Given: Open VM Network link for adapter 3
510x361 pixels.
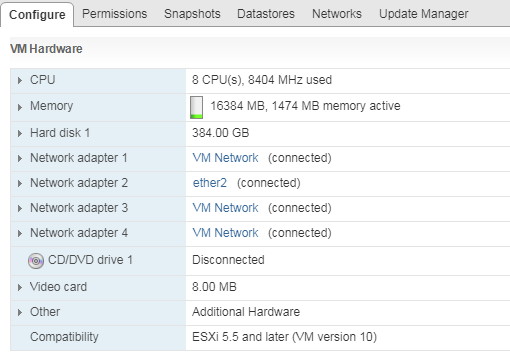Looking at the screenshot, I should pos(225,208).
